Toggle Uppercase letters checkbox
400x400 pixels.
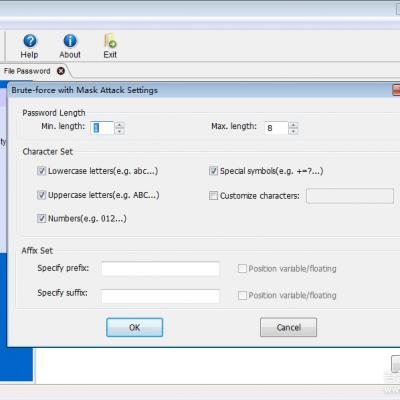(x=41, y=195)
